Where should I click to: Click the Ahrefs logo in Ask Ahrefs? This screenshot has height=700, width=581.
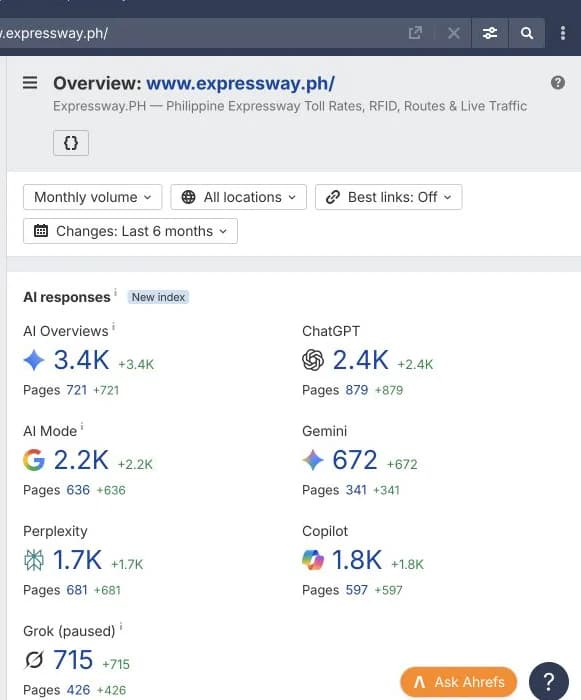tap(419, 682)
